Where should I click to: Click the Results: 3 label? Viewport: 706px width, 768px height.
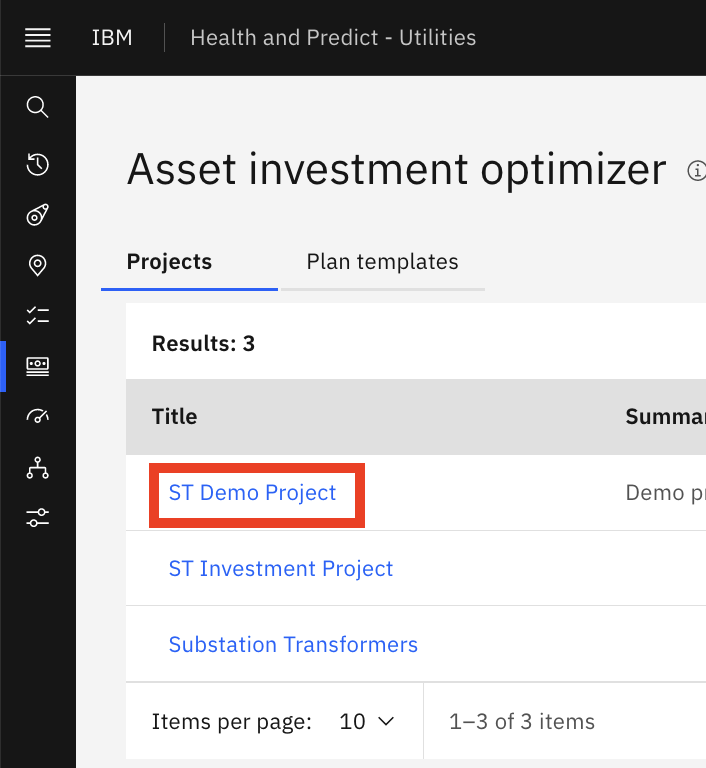203,343
